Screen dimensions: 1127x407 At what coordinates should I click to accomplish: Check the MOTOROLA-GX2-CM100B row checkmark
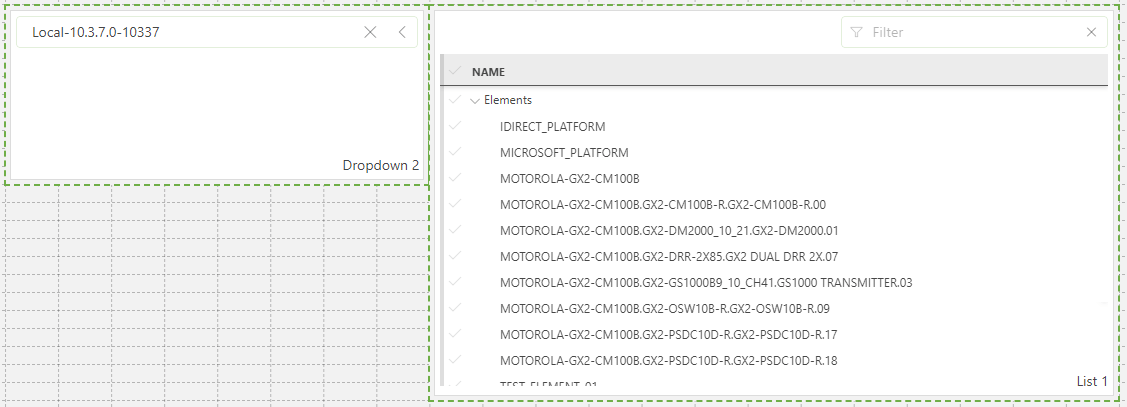(x=454, y=178)
